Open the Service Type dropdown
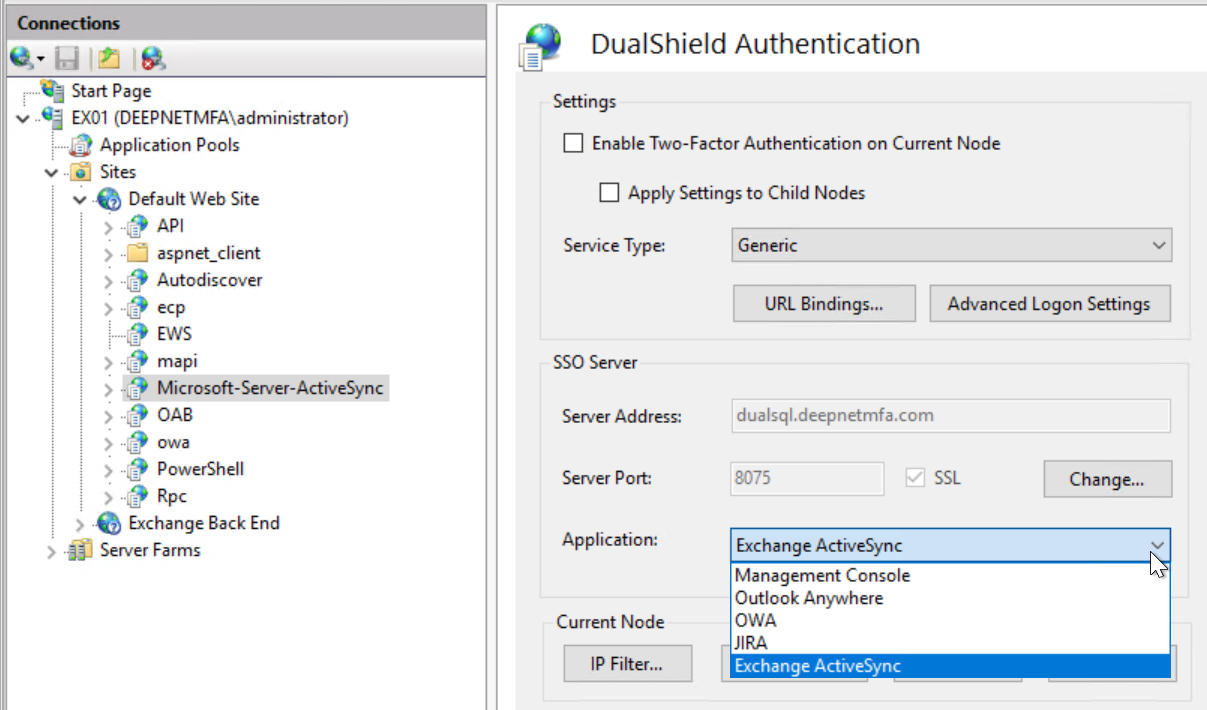Image resolution: width=1207 pixels, height=710 pixels. [x=951, y=245]
